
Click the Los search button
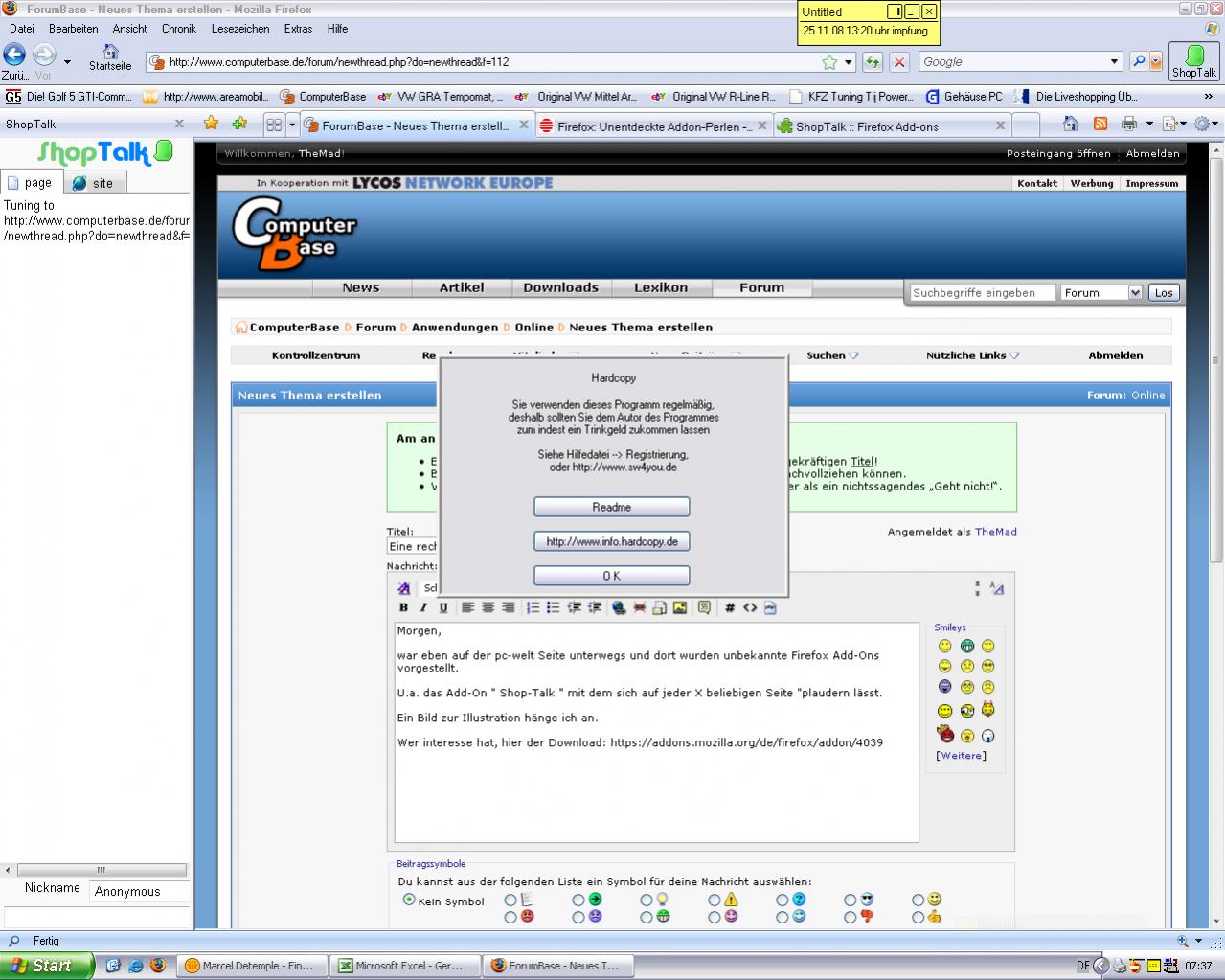[x=1163, y=293]
